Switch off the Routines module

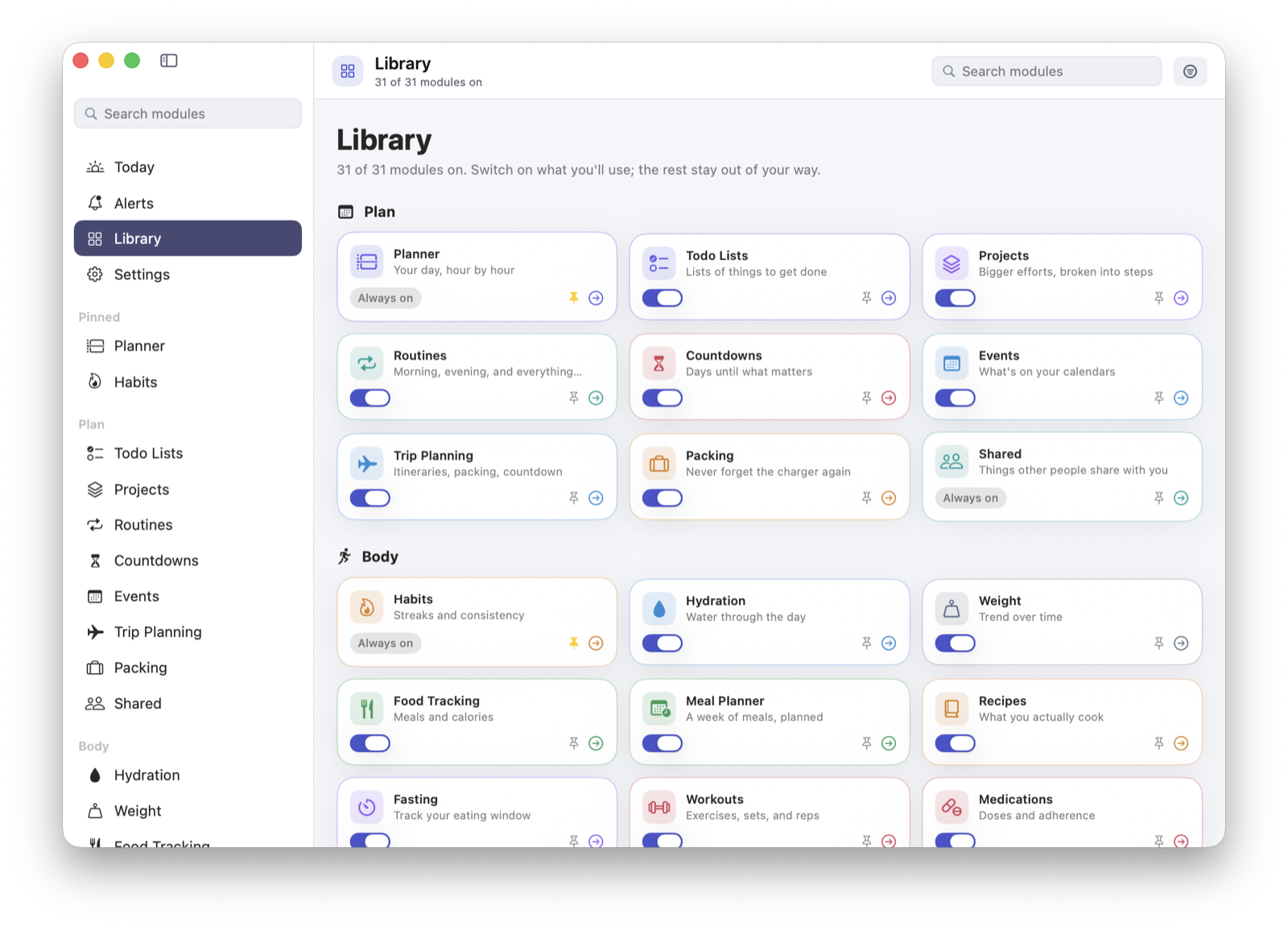pos(369,398)
